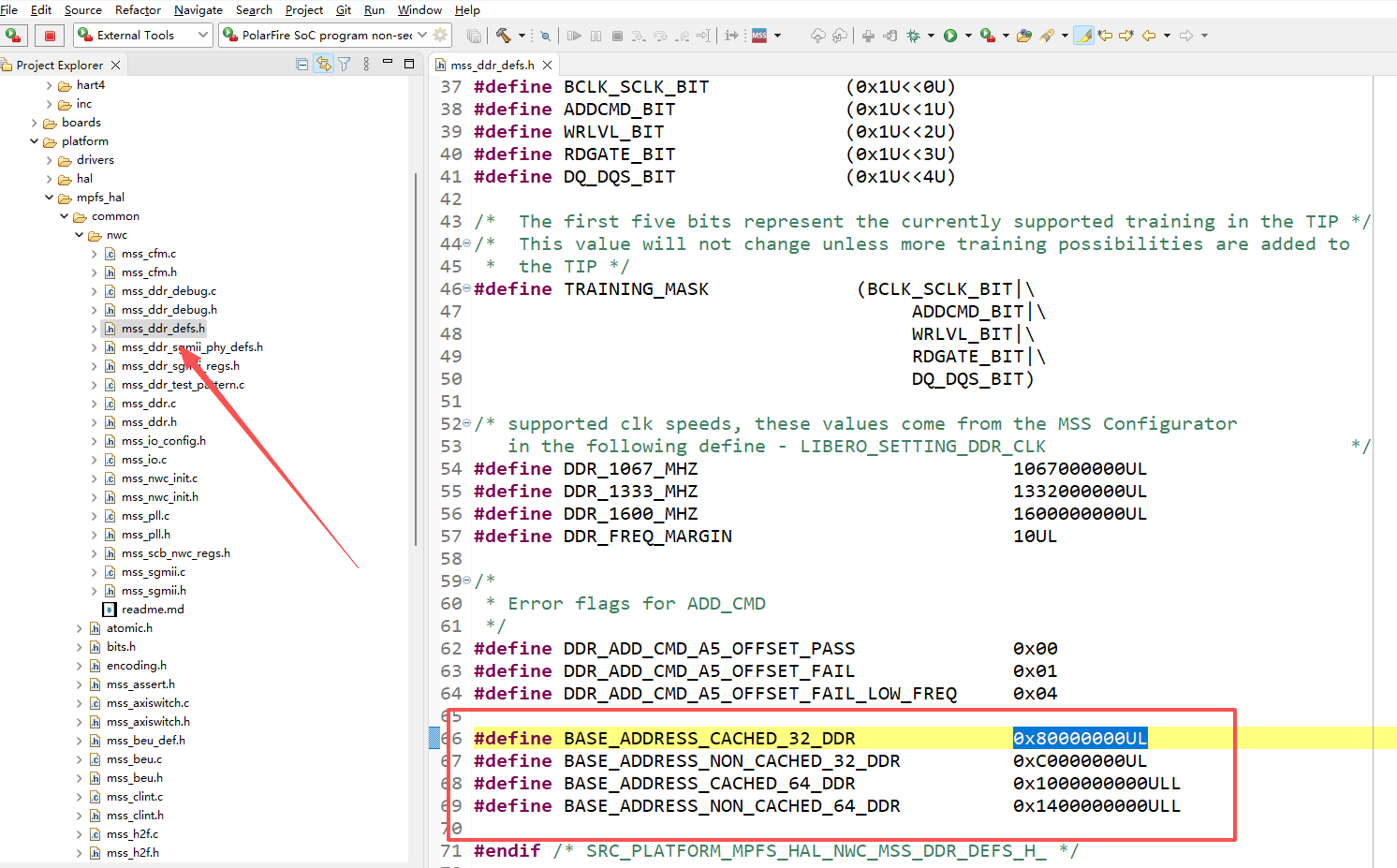The height and width of the screenshot is (868, 1397).
Task: Click the Search flashlight icon
Action: point(1047,36)
